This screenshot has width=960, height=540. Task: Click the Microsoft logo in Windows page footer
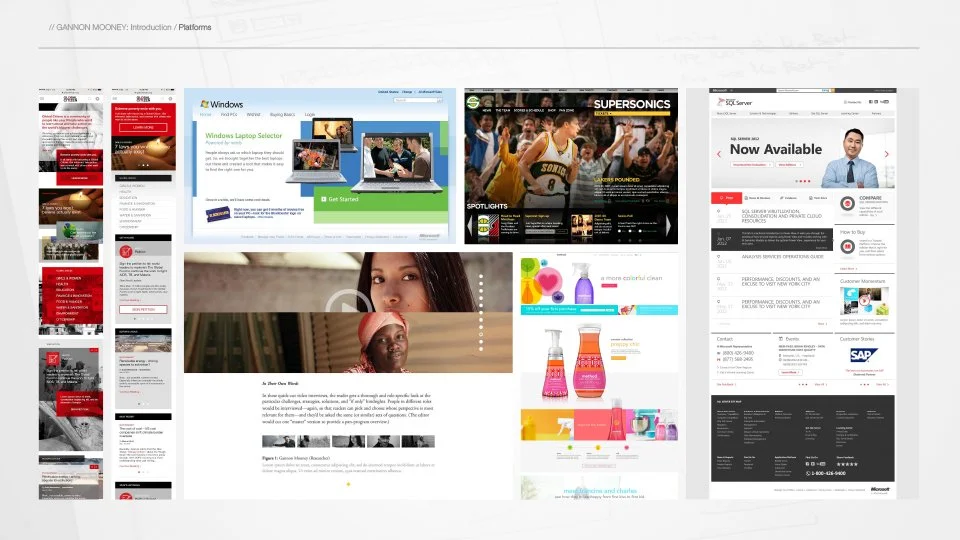click(429, 236)
